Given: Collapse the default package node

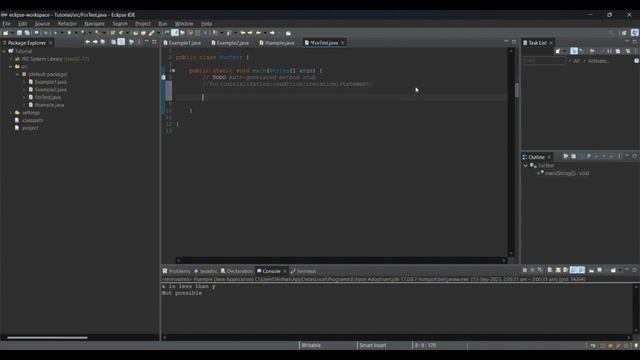Looking at the screenshot, I should (18, 74).
